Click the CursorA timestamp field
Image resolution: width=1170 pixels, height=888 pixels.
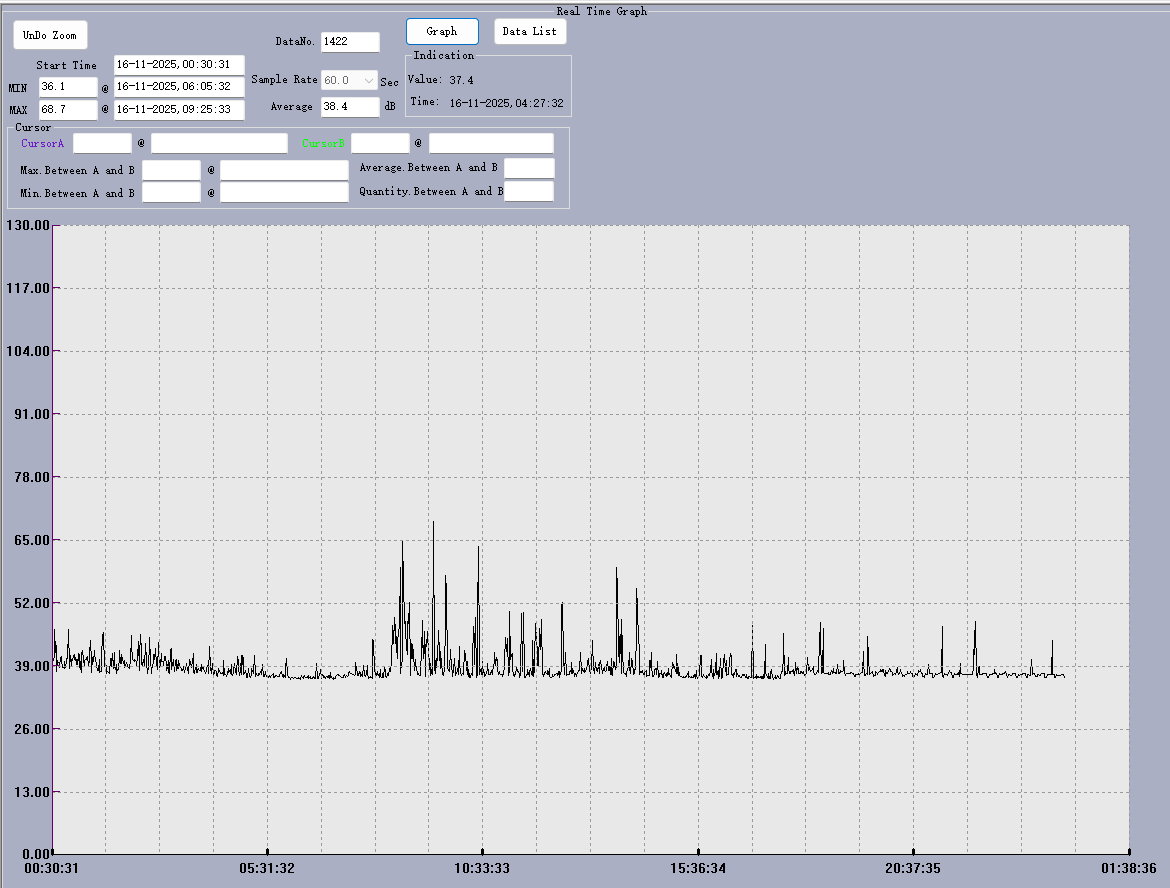219,144
